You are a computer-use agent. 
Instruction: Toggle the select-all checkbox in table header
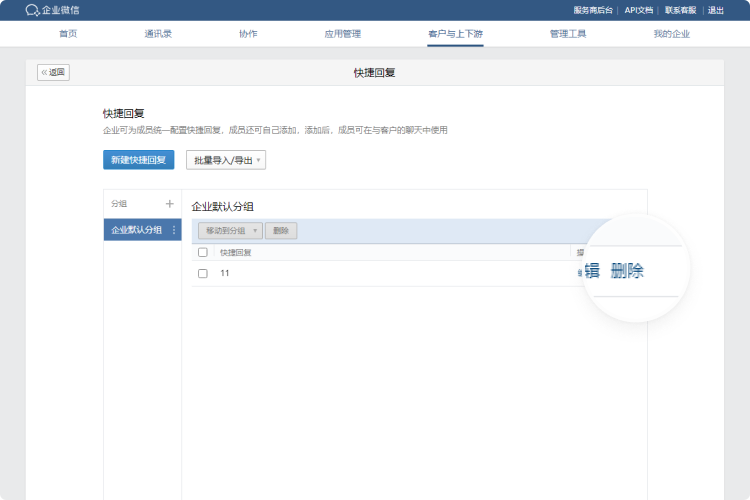pyautogui.click(x=203, y=252)
